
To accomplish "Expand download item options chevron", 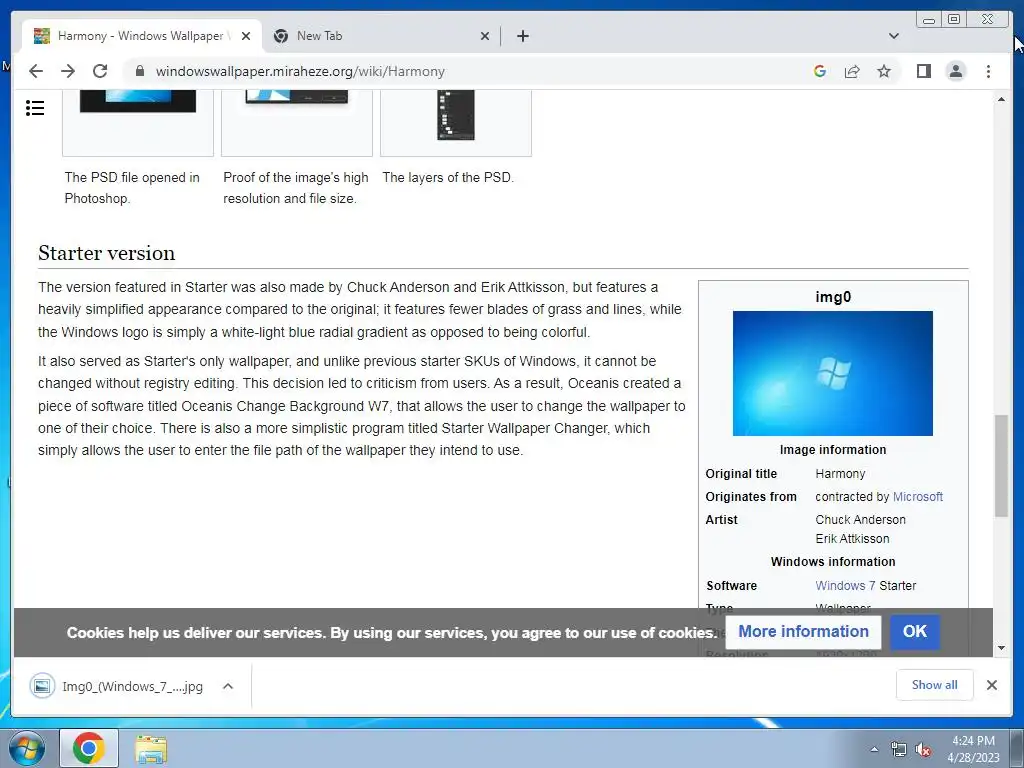I will tap(228, 686).
